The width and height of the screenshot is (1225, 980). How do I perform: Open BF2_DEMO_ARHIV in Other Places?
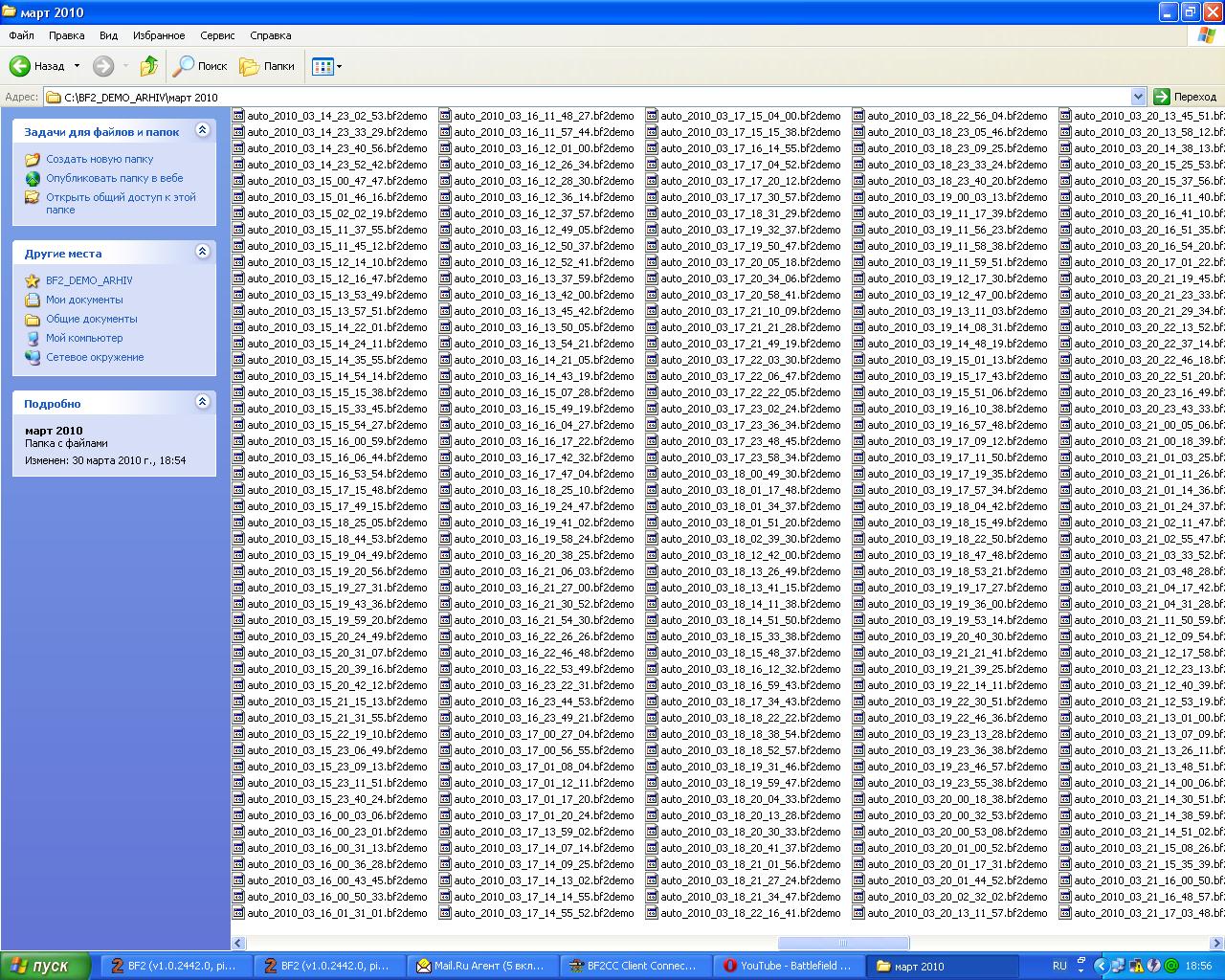[x=89, y=280]
